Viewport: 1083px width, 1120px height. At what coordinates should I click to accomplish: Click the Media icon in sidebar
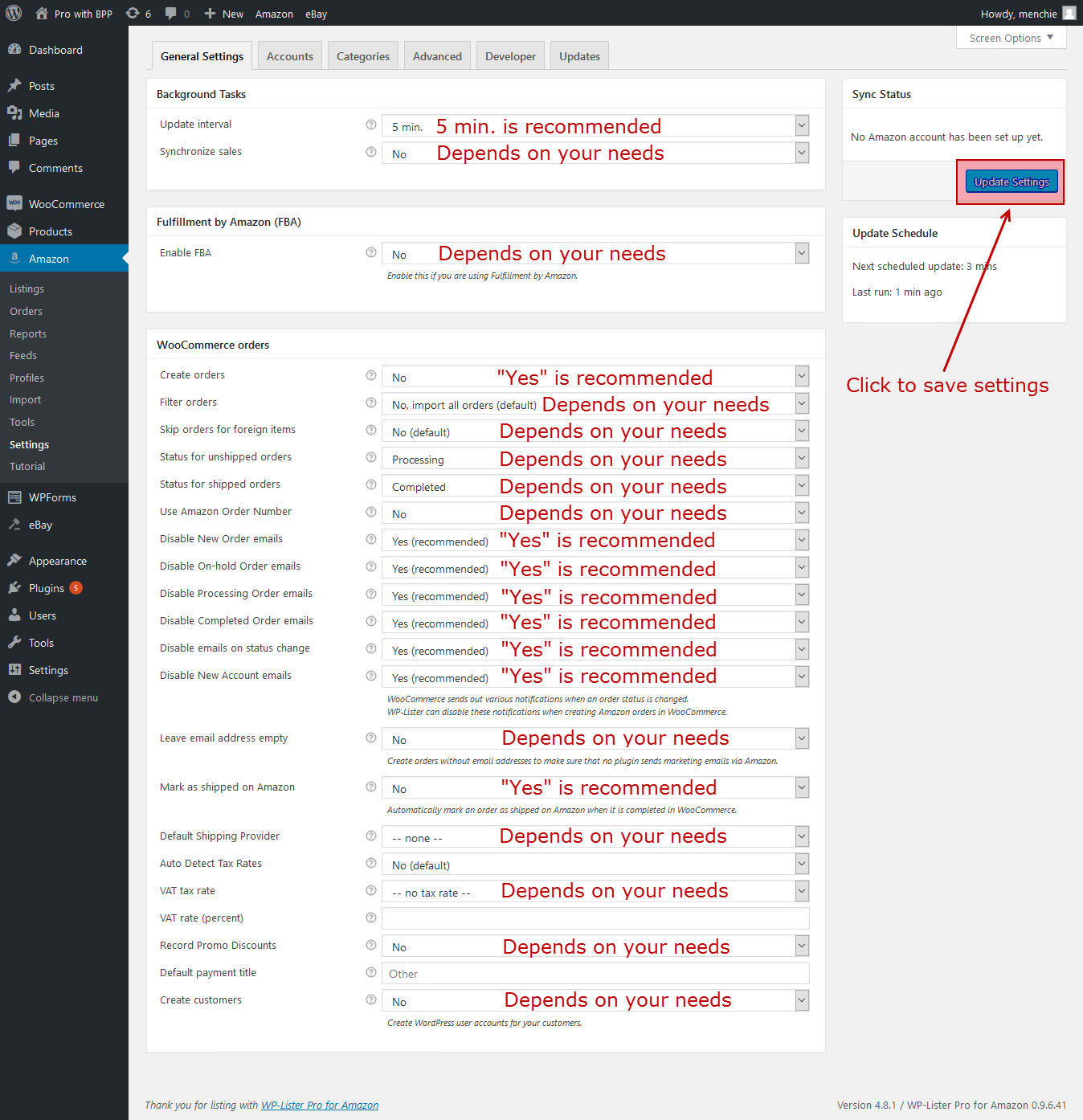14,112
